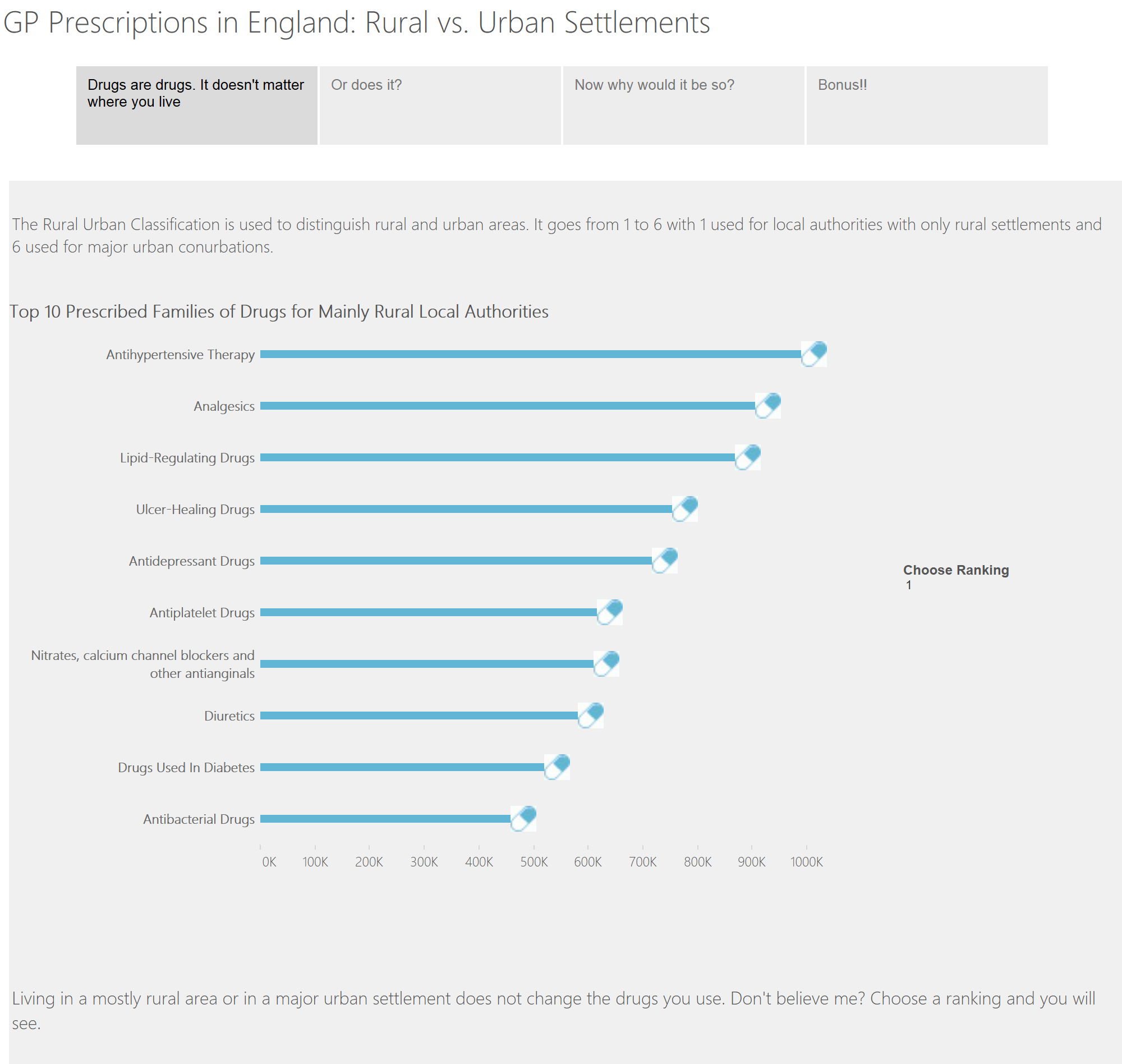
Task: Click the Antihypertensive Therapy pill icon
Action: pyautogui.click(x=813, y=354)
